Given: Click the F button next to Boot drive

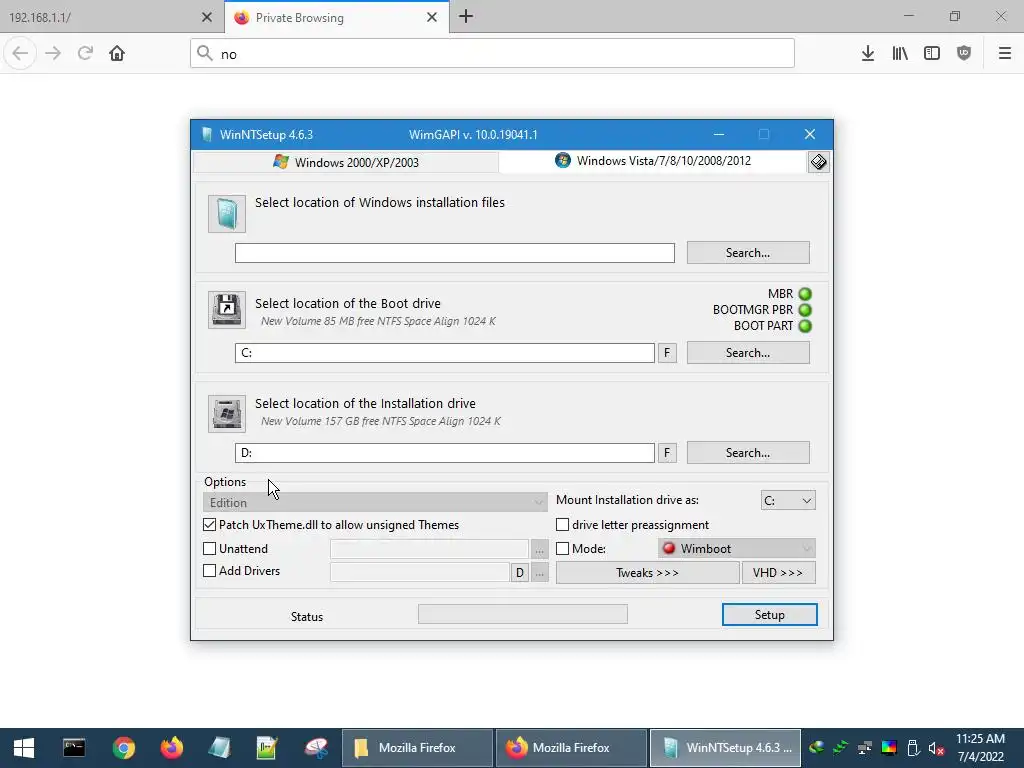Looking at the screenshot, I should click(667, 353).
